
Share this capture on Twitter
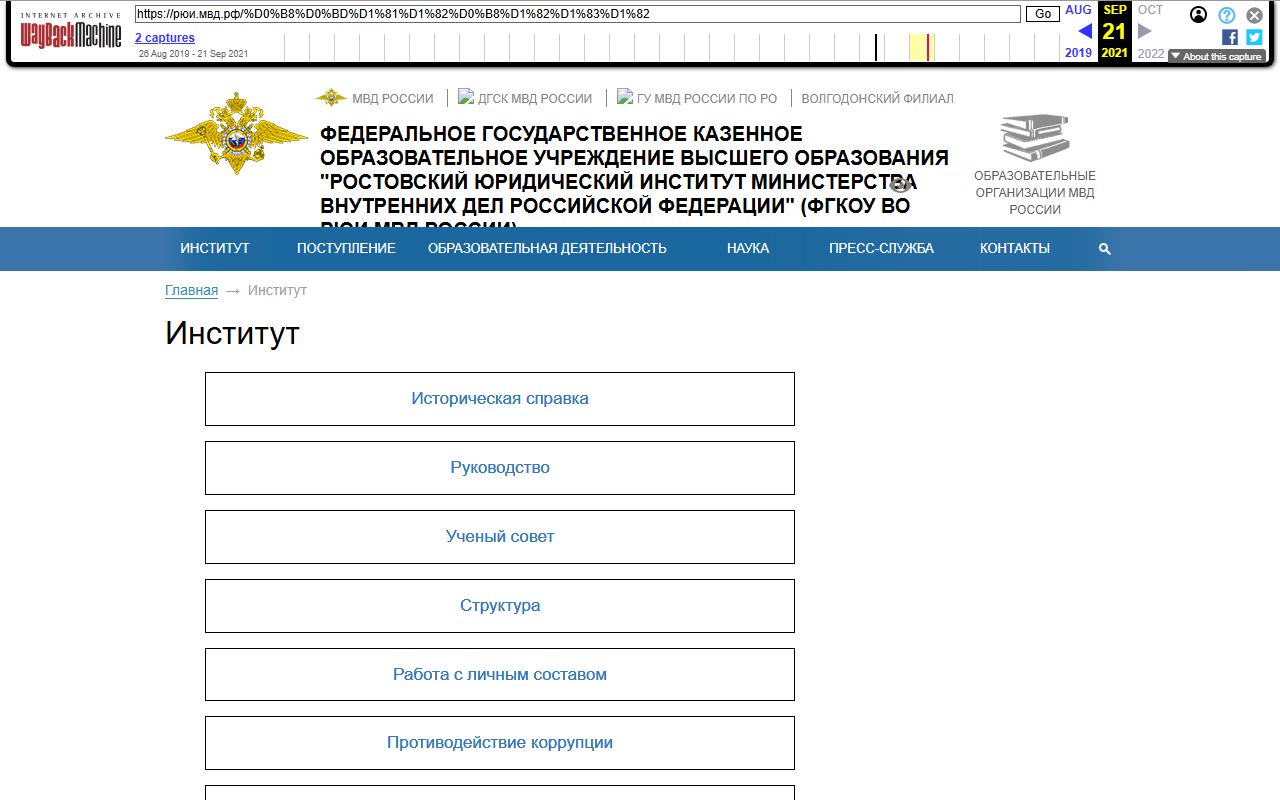click(x=1254, y=37)
